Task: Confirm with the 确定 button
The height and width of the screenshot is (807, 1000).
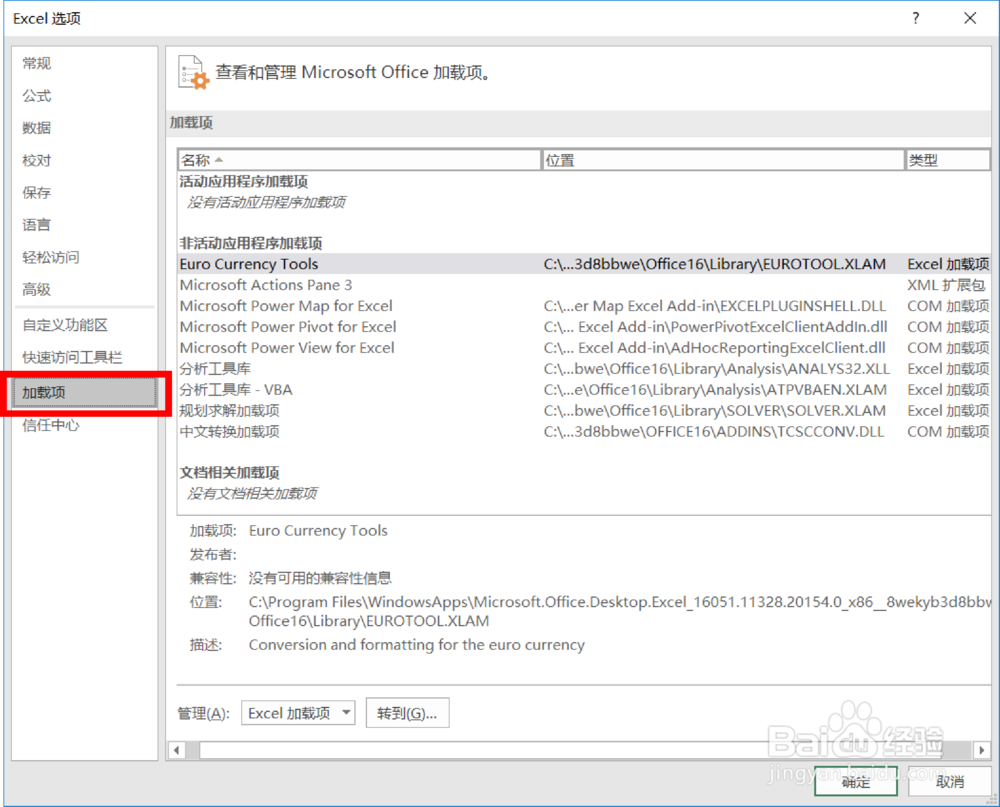Action: (856, 781)
